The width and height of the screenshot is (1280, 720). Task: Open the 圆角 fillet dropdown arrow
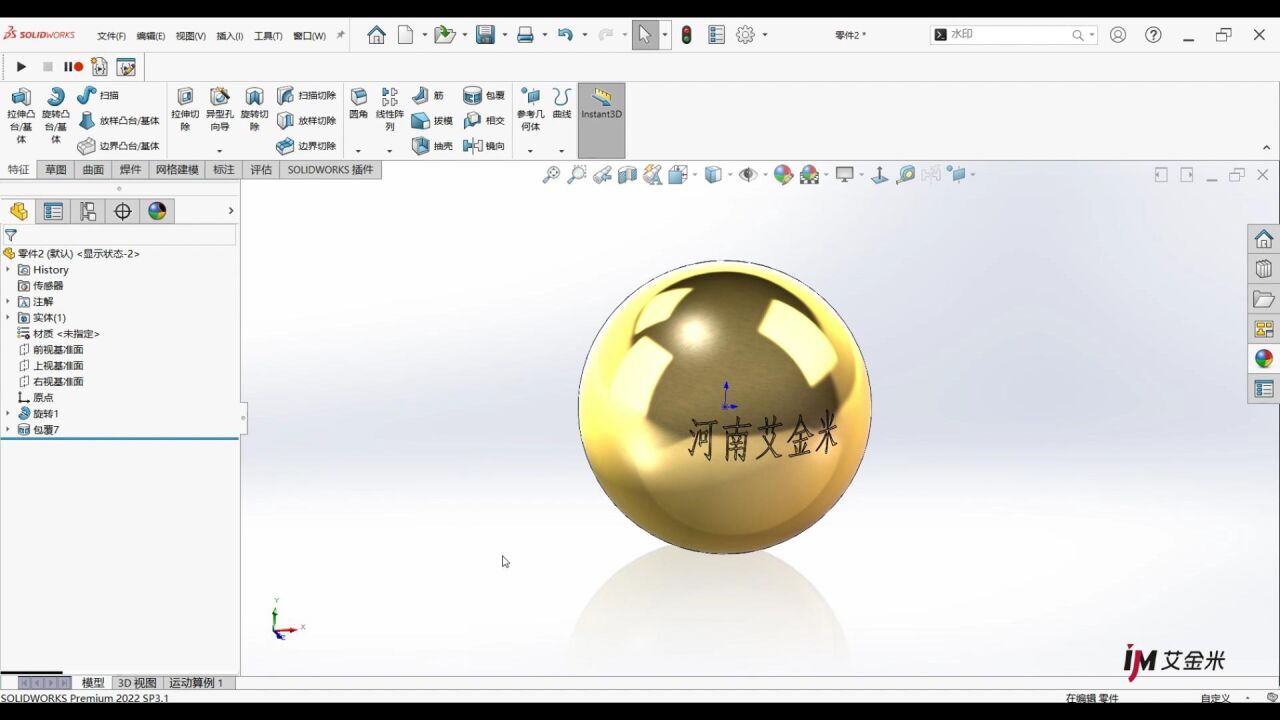358,151
